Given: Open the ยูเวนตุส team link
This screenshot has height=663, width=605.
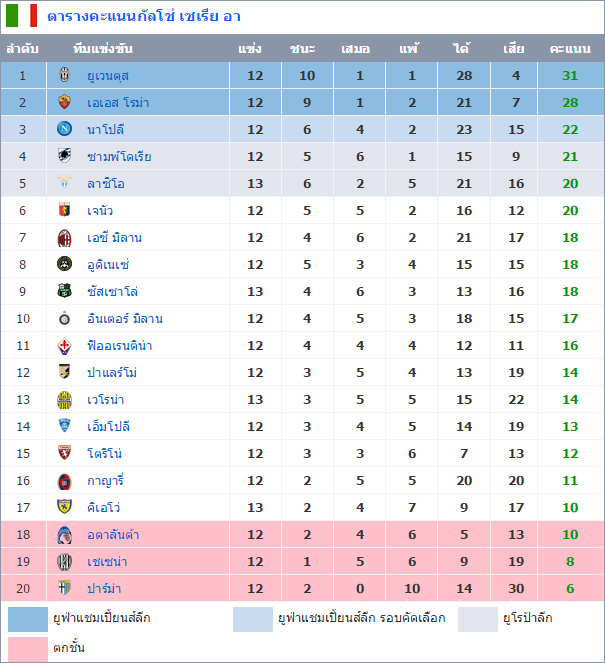Looking at the screenshot, I should [108, 75].
